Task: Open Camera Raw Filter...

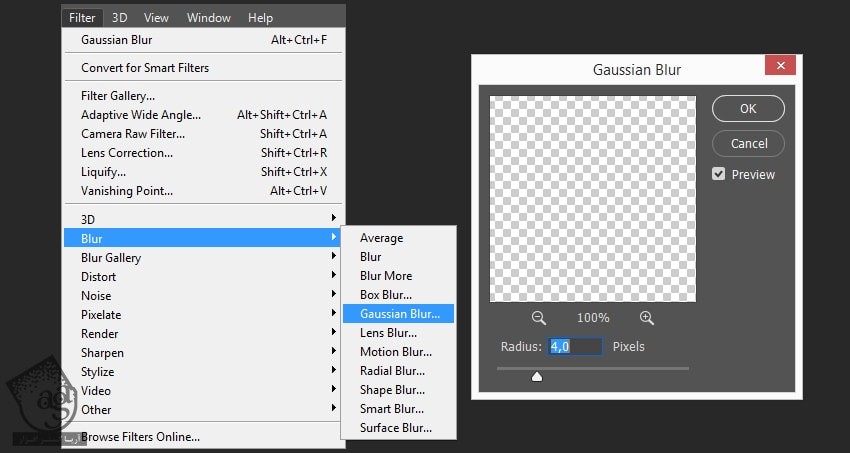Action: point(133,134)
